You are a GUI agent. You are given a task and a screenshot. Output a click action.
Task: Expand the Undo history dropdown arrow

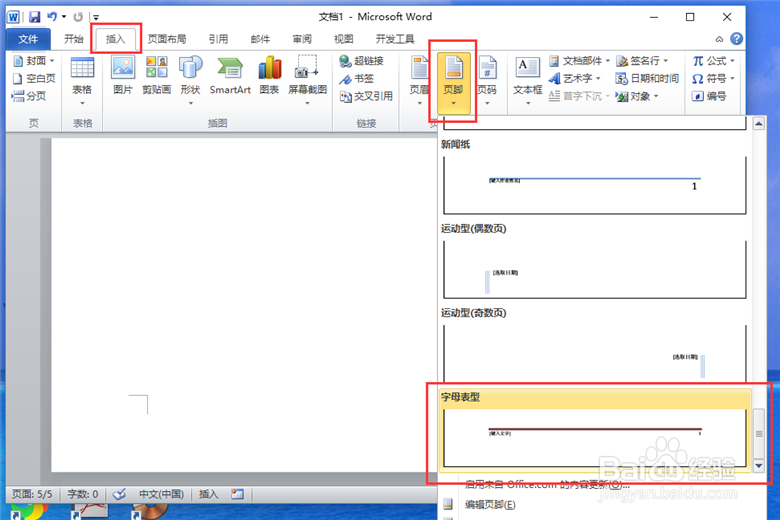pyautogui.click(x=64, y=17)
